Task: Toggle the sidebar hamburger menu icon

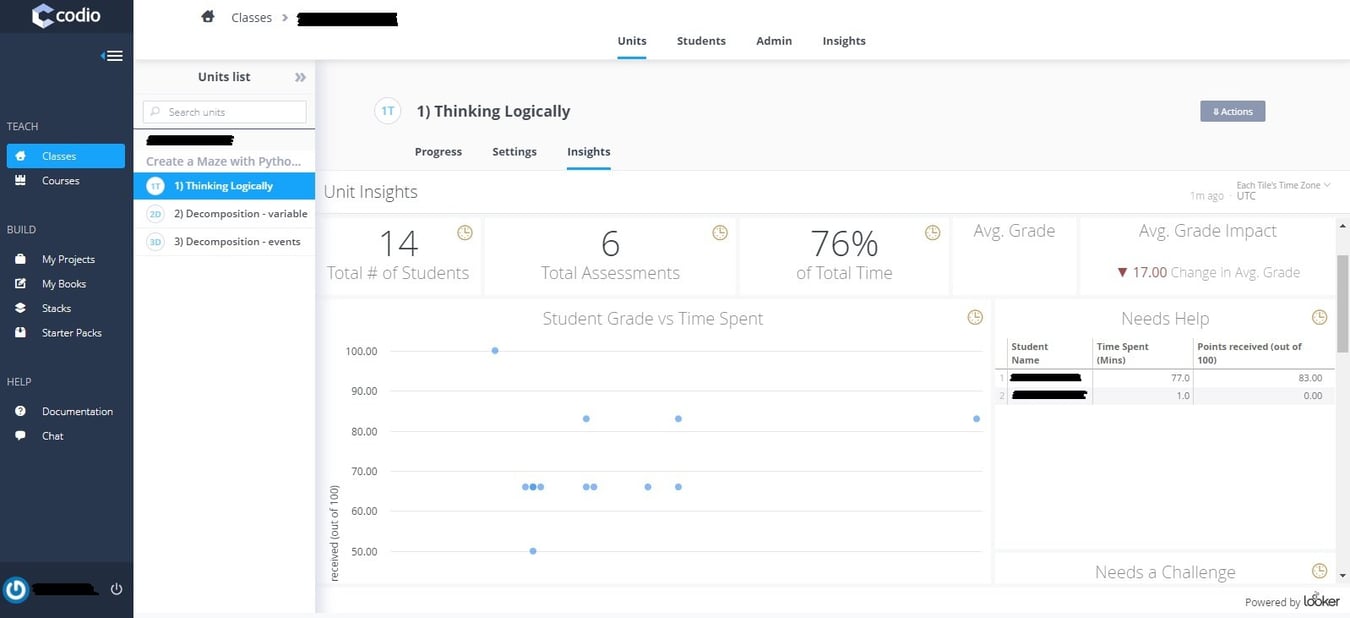Action: [x=113, y=56]
